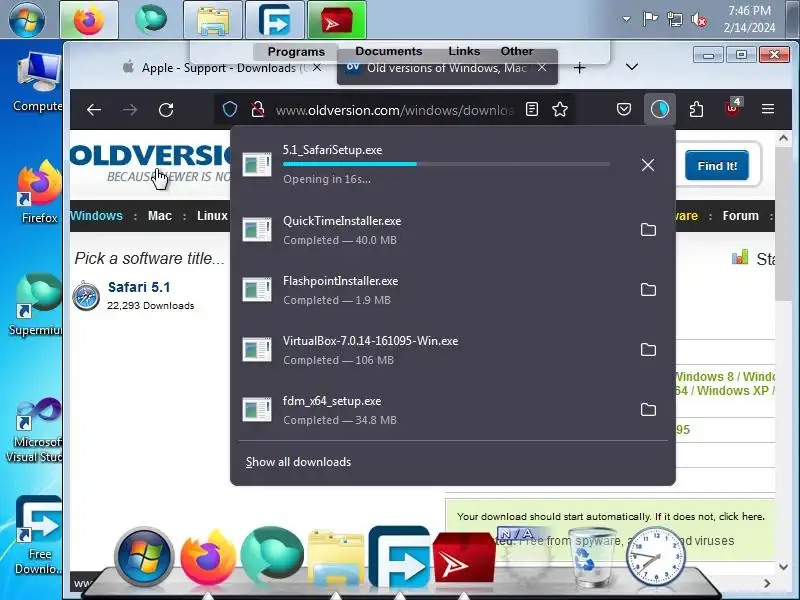The height and width of the screenshot is (600, 800).
Task: Toggle reader view icon in address bar
Action: [x=532, y=109]
